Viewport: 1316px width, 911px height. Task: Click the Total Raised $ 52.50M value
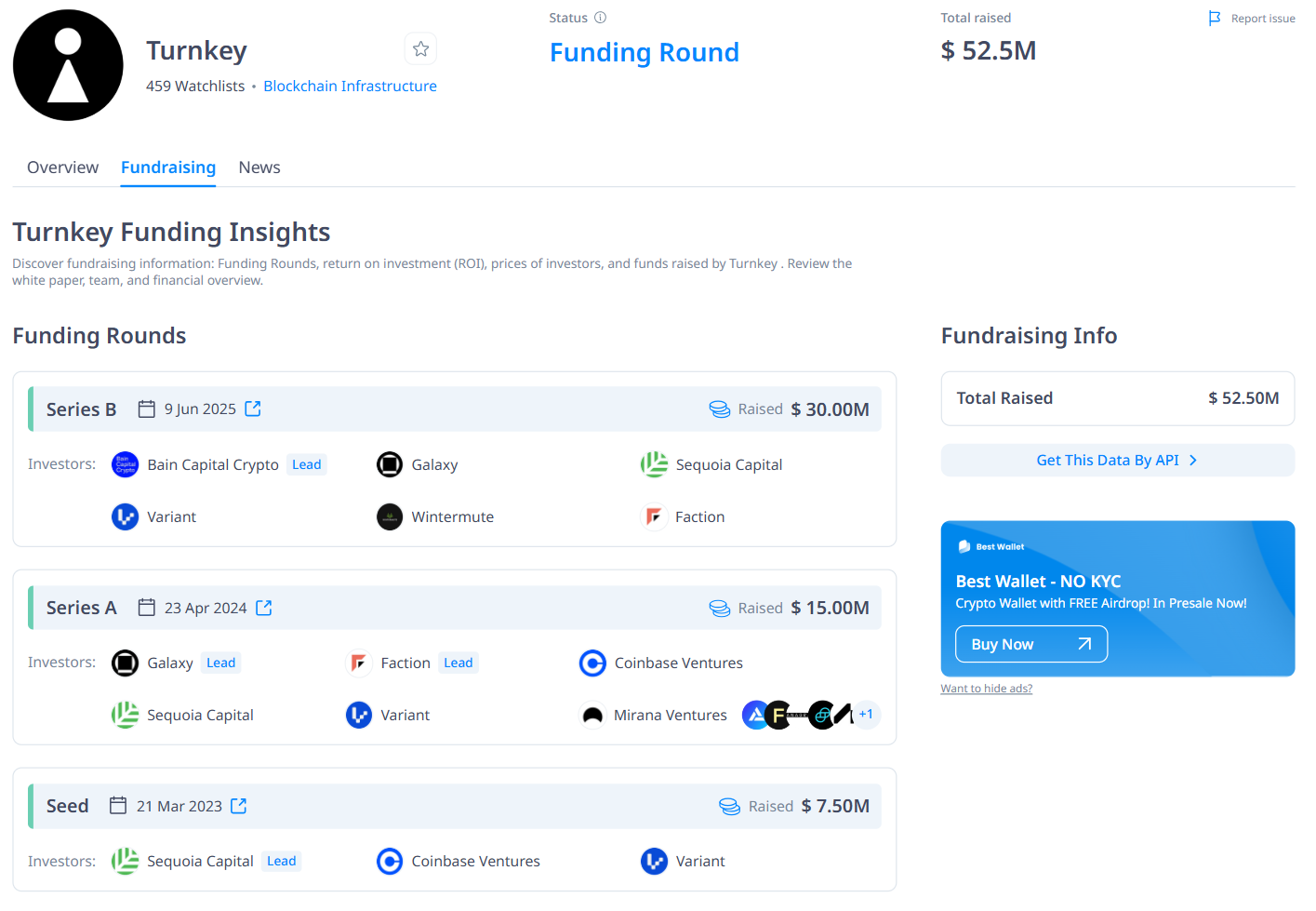[x=1243, y=398]
